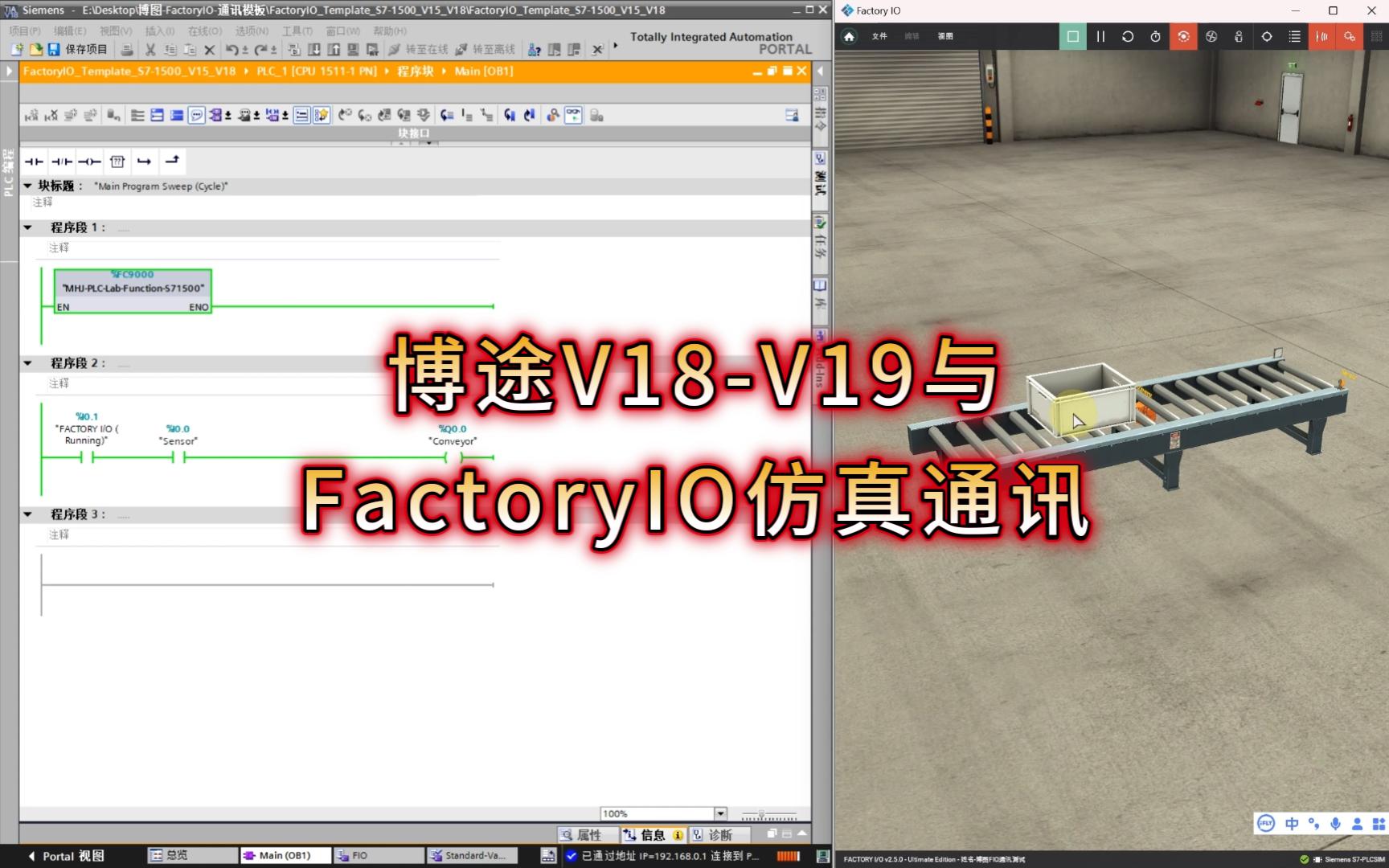This screenshot has width=1389, height=868.
Task: Select the Conveyor %Q0.0 coil
Action: point(453,457)
